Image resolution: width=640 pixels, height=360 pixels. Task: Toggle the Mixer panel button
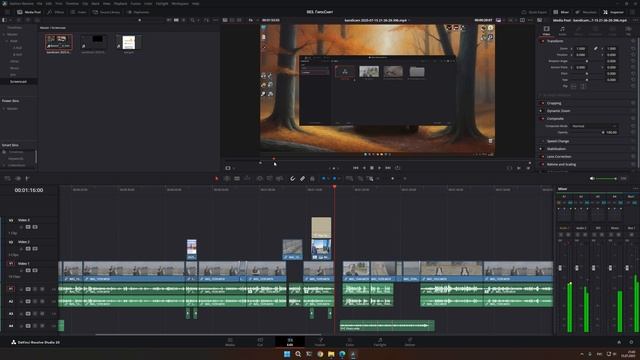[561, 12]
